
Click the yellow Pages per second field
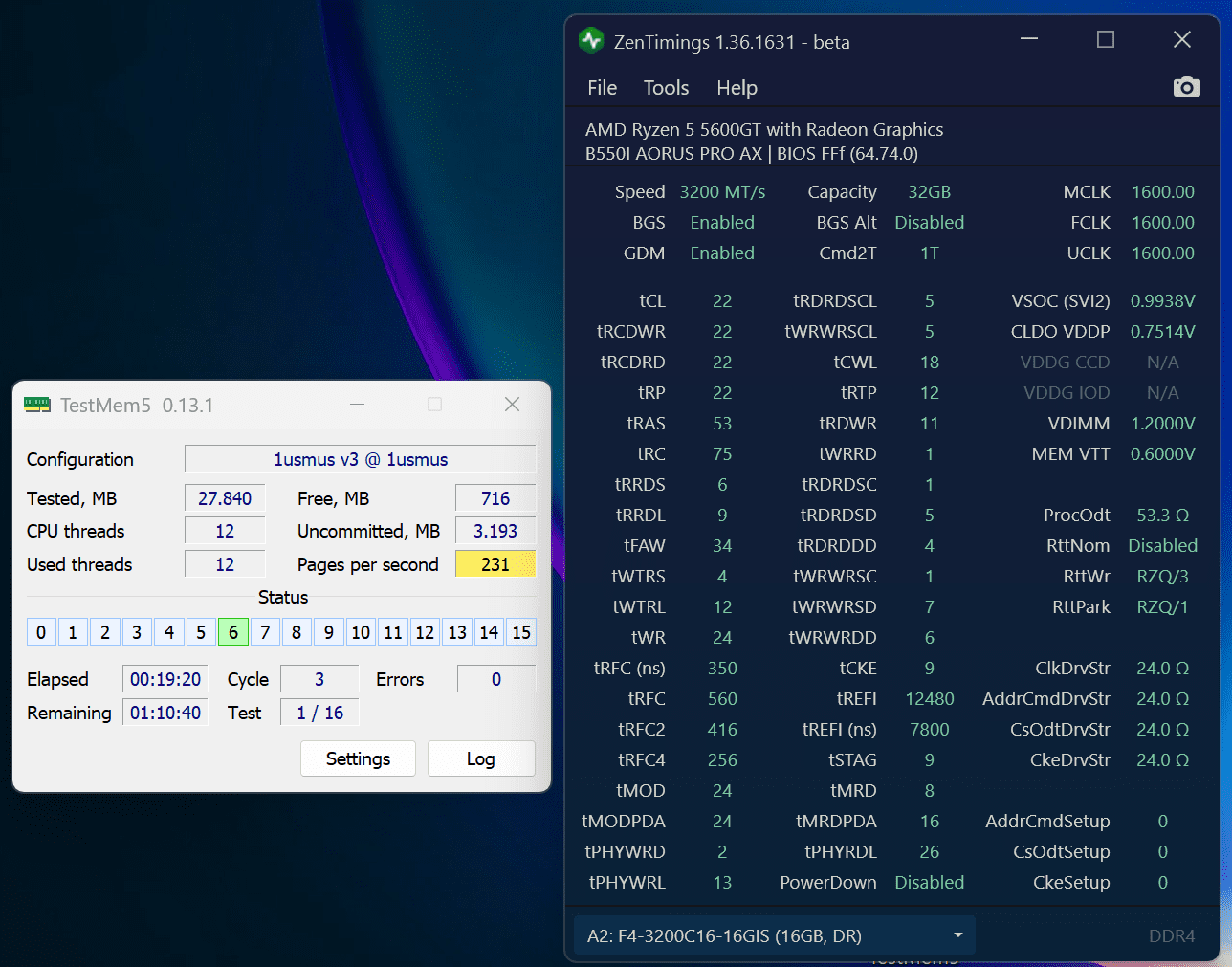click(495, 564)
